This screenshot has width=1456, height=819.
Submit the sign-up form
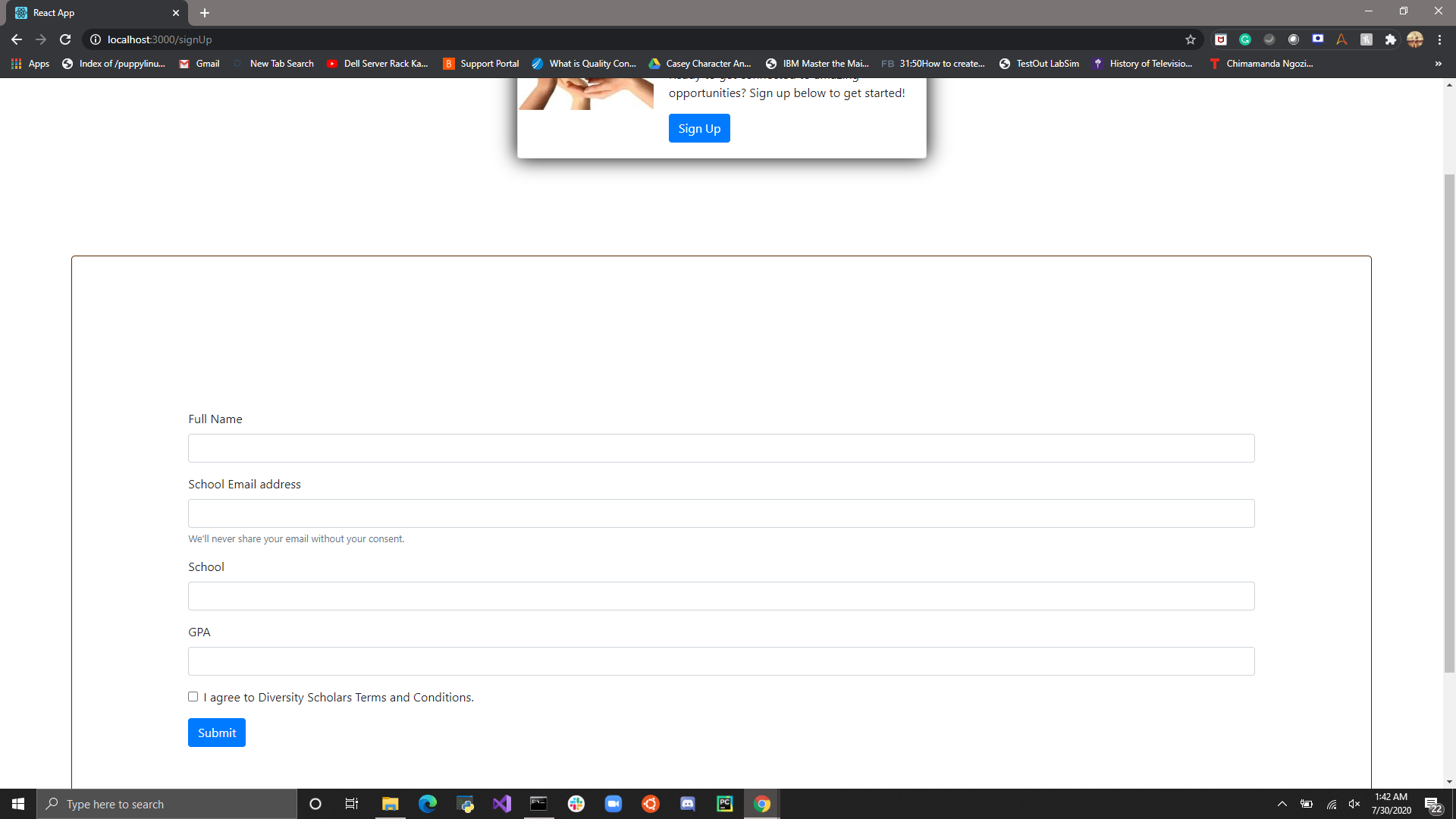tap(217, 733)
